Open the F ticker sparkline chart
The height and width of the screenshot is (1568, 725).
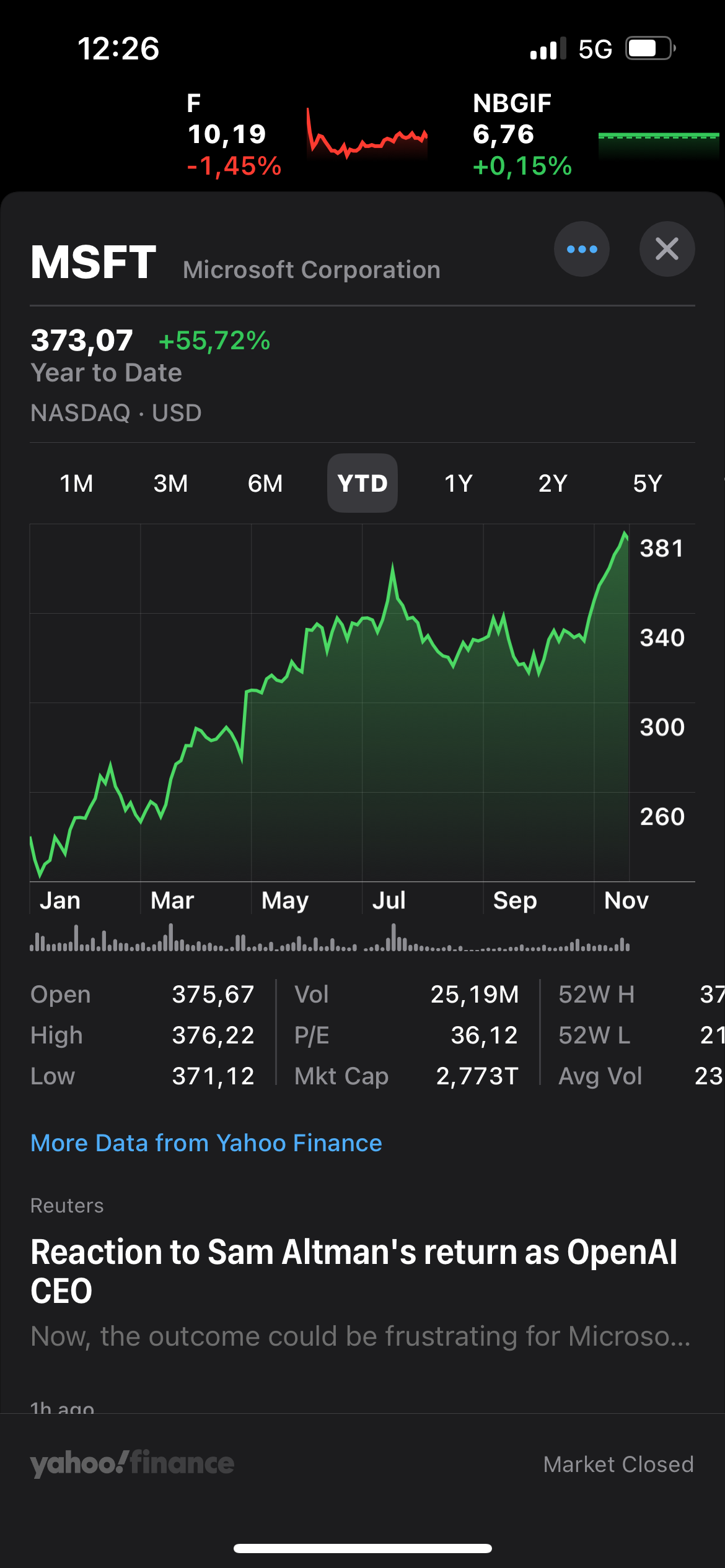click(x=367, y=135)
